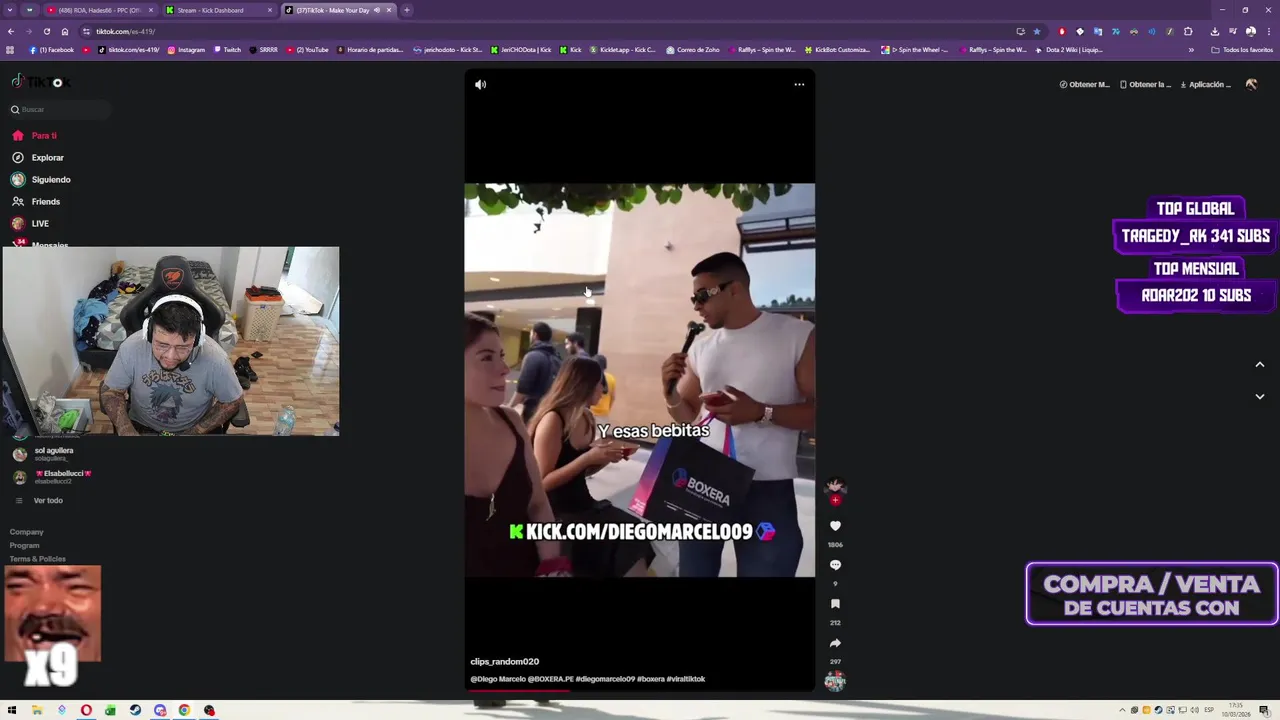Open the video three-dot options menu
Screen dimensions: 1280x720
click(799, 85)
